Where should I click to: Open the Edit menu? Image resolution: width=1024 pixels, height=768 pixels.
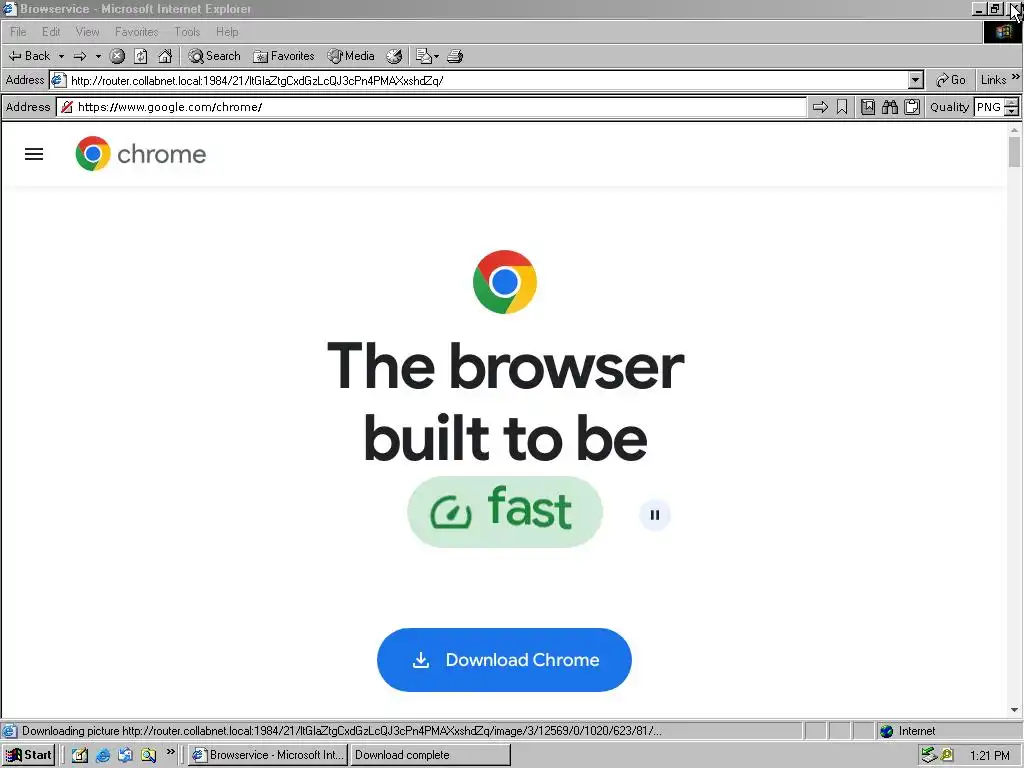(51, 31)
